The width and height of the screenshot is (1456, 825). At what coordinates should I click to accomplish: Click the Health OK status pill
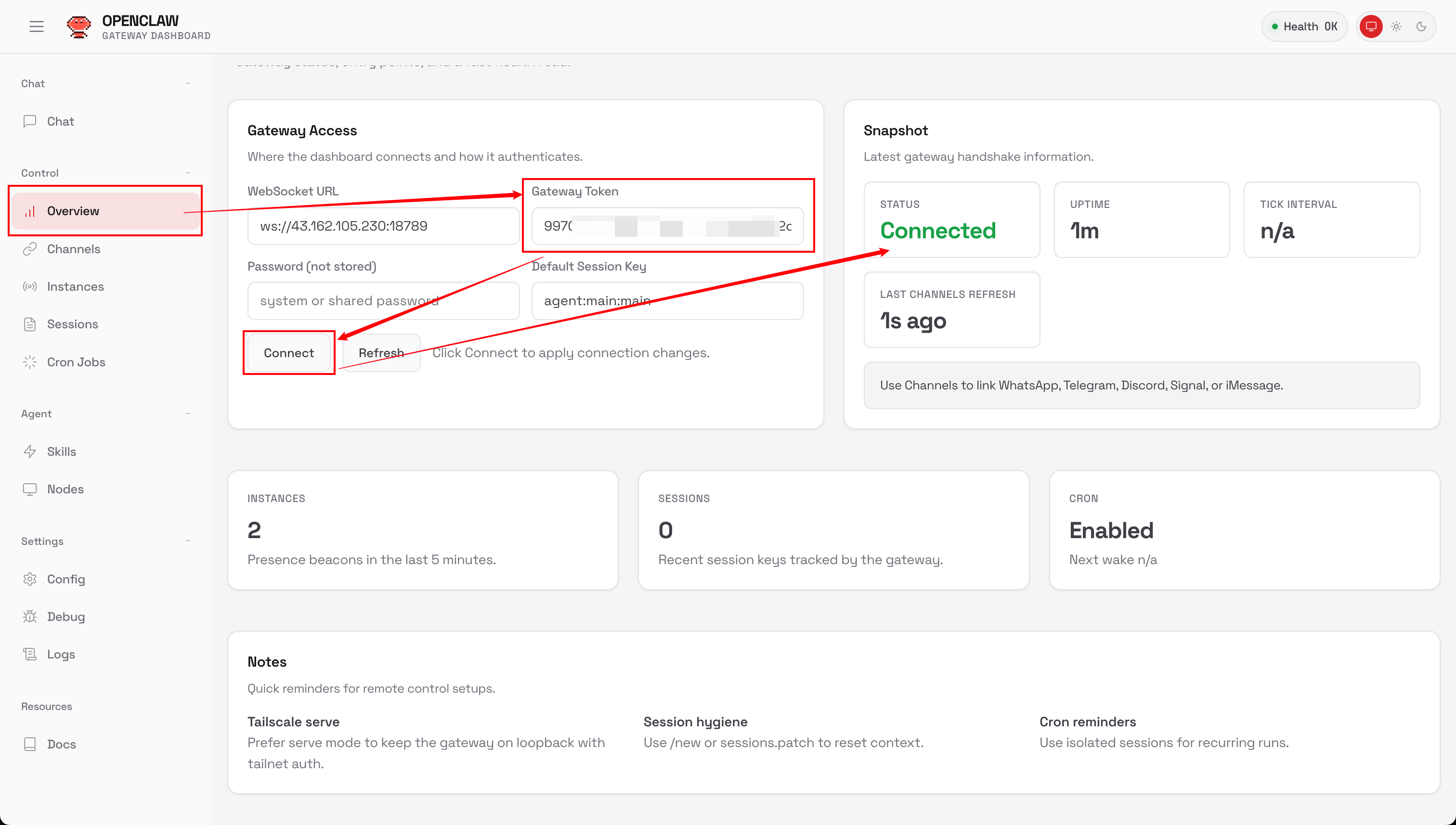1303,26
